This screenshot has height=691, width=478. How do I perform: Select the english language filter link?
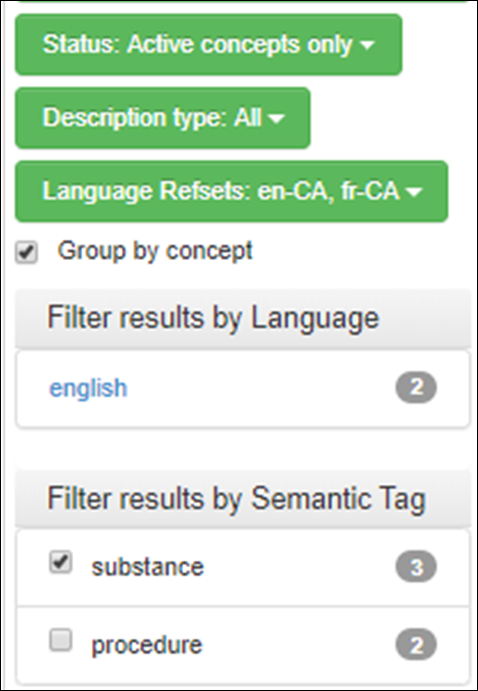click(x=88, y=388)
